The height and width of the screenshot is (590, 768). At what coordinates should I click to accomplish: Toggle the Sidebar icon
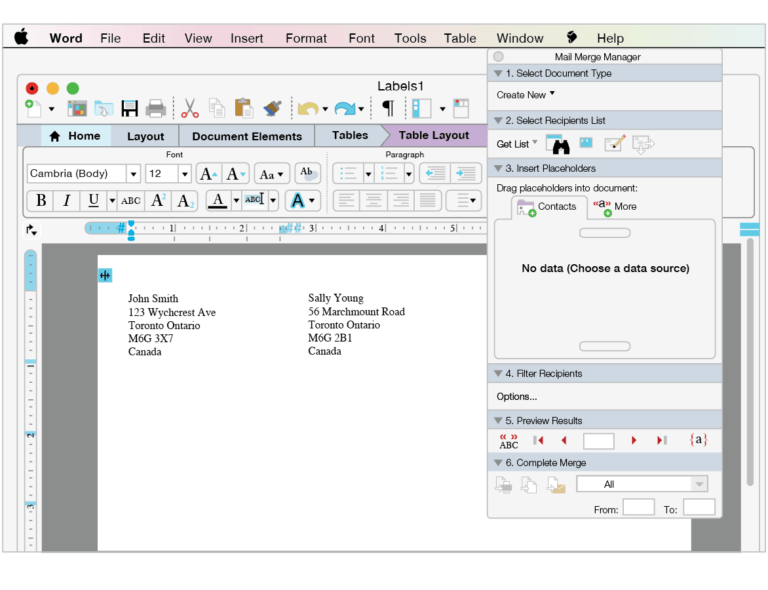[x=422, y=108]
